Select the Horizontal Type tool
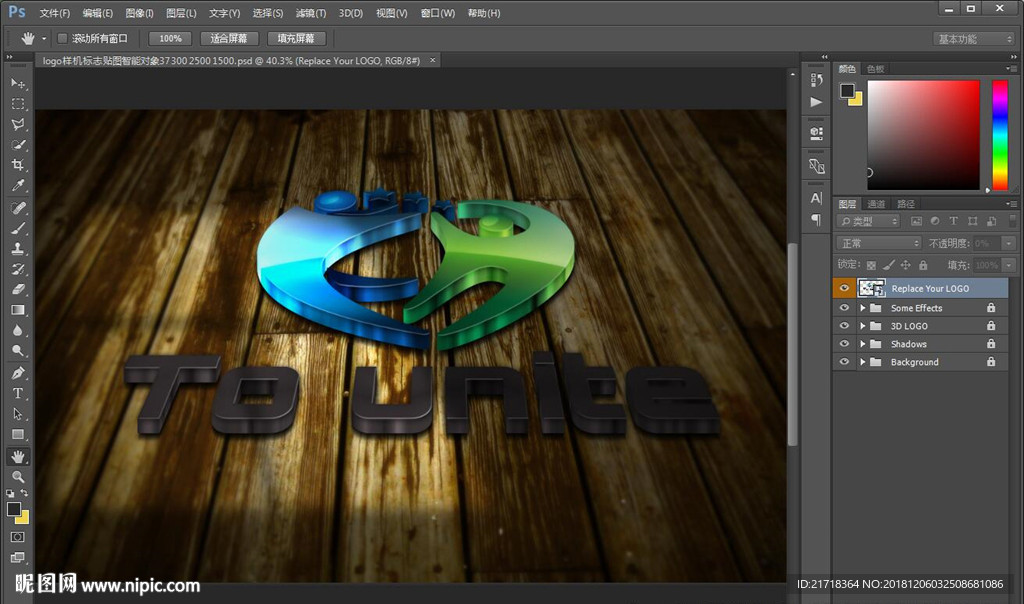Image resolution: width=1024 pixels, height=604 pixels. [x=18, y=393]
